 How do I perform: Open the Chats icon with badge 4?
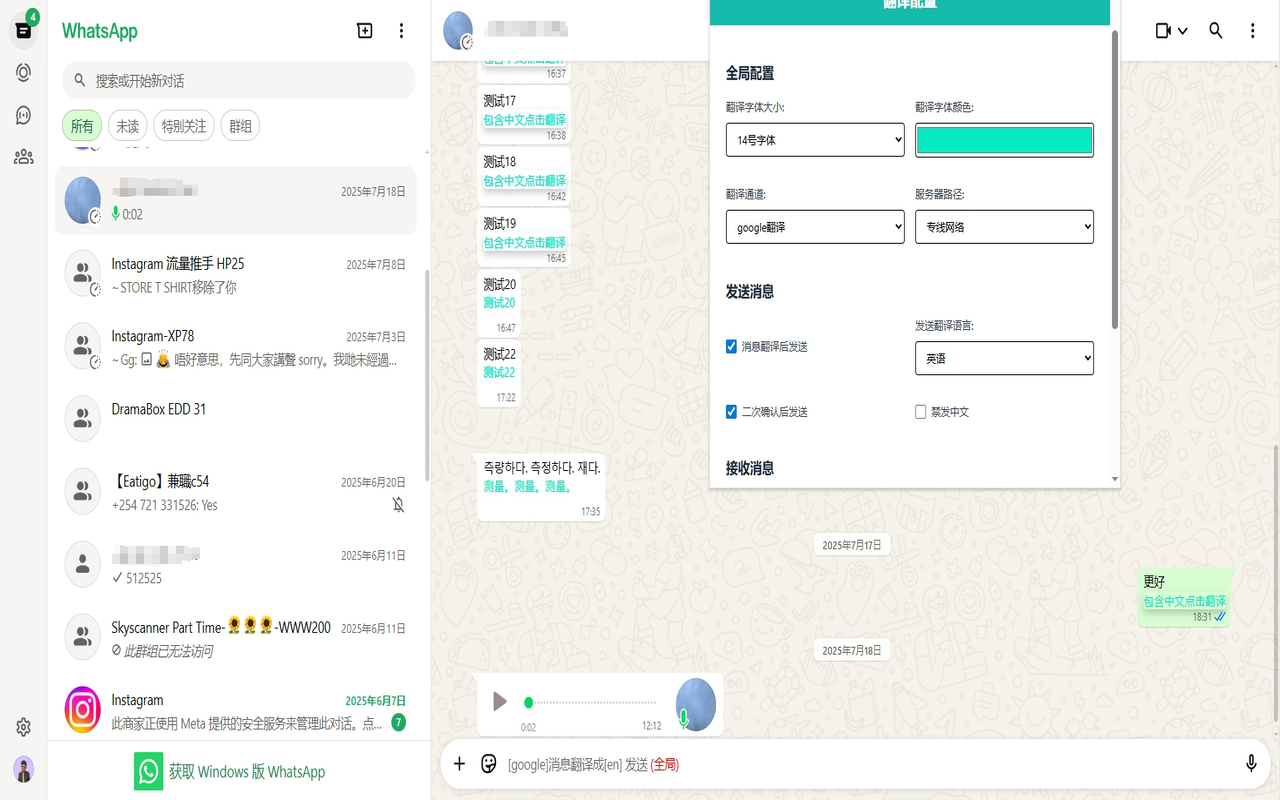click(24, 30)
